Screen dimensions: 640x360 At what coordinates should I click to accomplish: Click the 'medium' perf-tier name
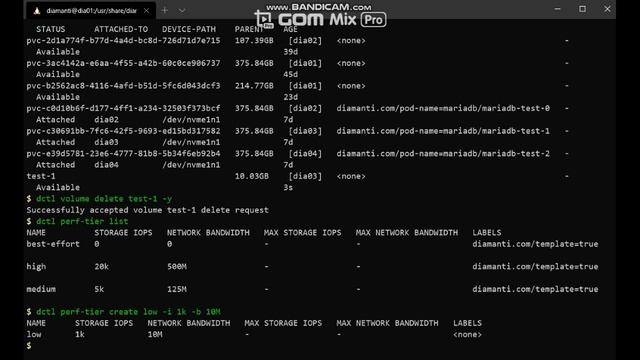pos(41,289)
